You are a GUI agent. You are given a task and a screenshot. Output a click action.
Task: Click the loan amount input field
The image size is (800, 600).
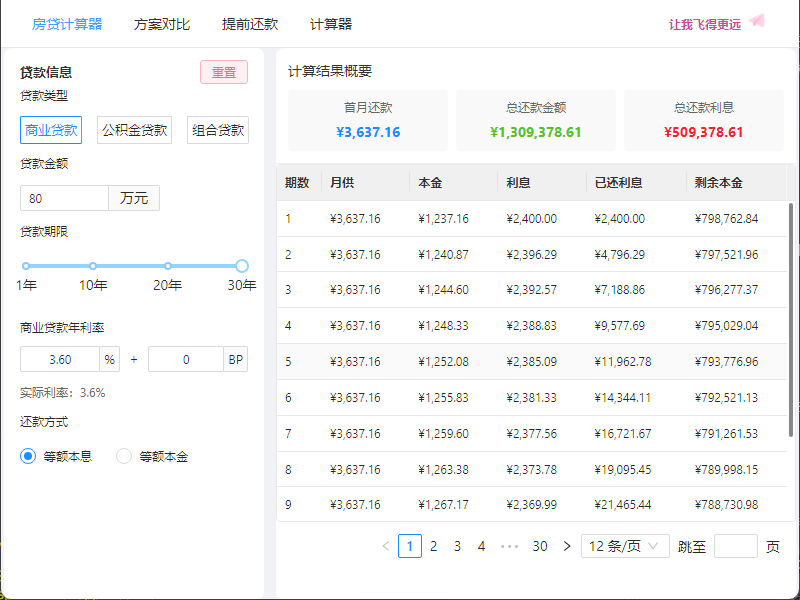[64, 198]
